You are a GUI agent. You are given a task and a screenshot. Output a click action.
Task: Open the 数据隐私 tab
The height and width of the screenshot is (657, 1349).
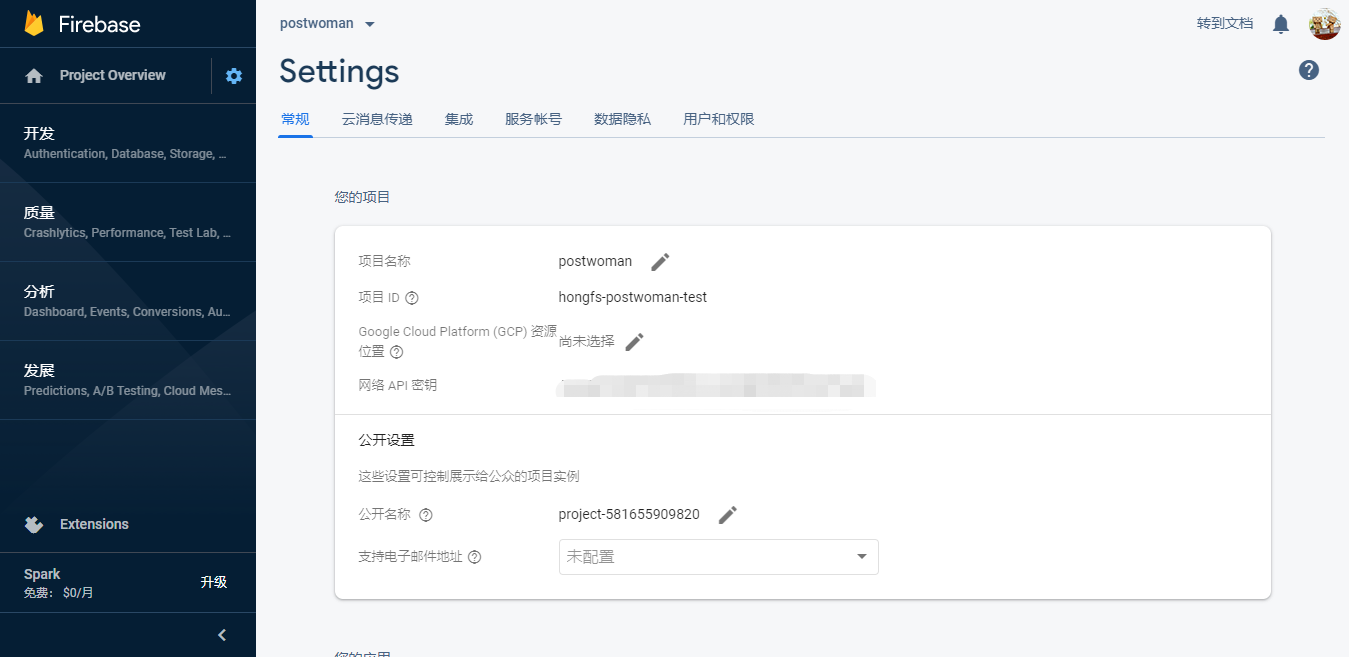(622, 119)
